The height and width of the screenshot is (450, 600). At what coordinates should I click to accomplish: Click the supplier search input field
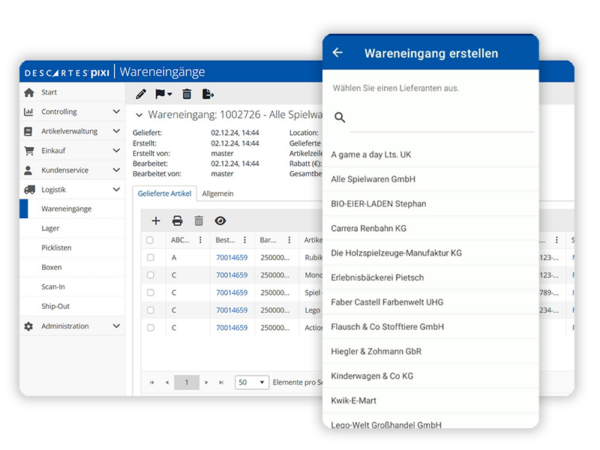(440, 118)
